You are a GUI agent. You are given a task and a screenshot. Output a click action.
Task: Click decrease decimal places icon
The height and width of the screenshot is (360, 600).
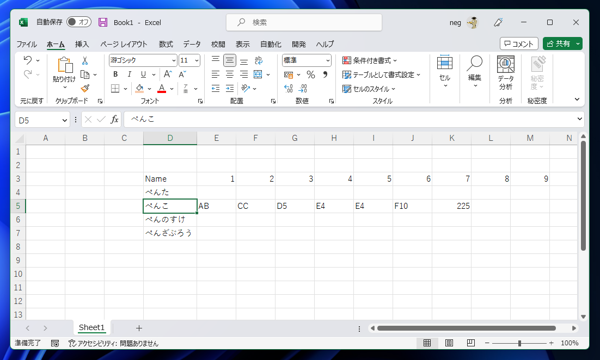click(303, 89)
